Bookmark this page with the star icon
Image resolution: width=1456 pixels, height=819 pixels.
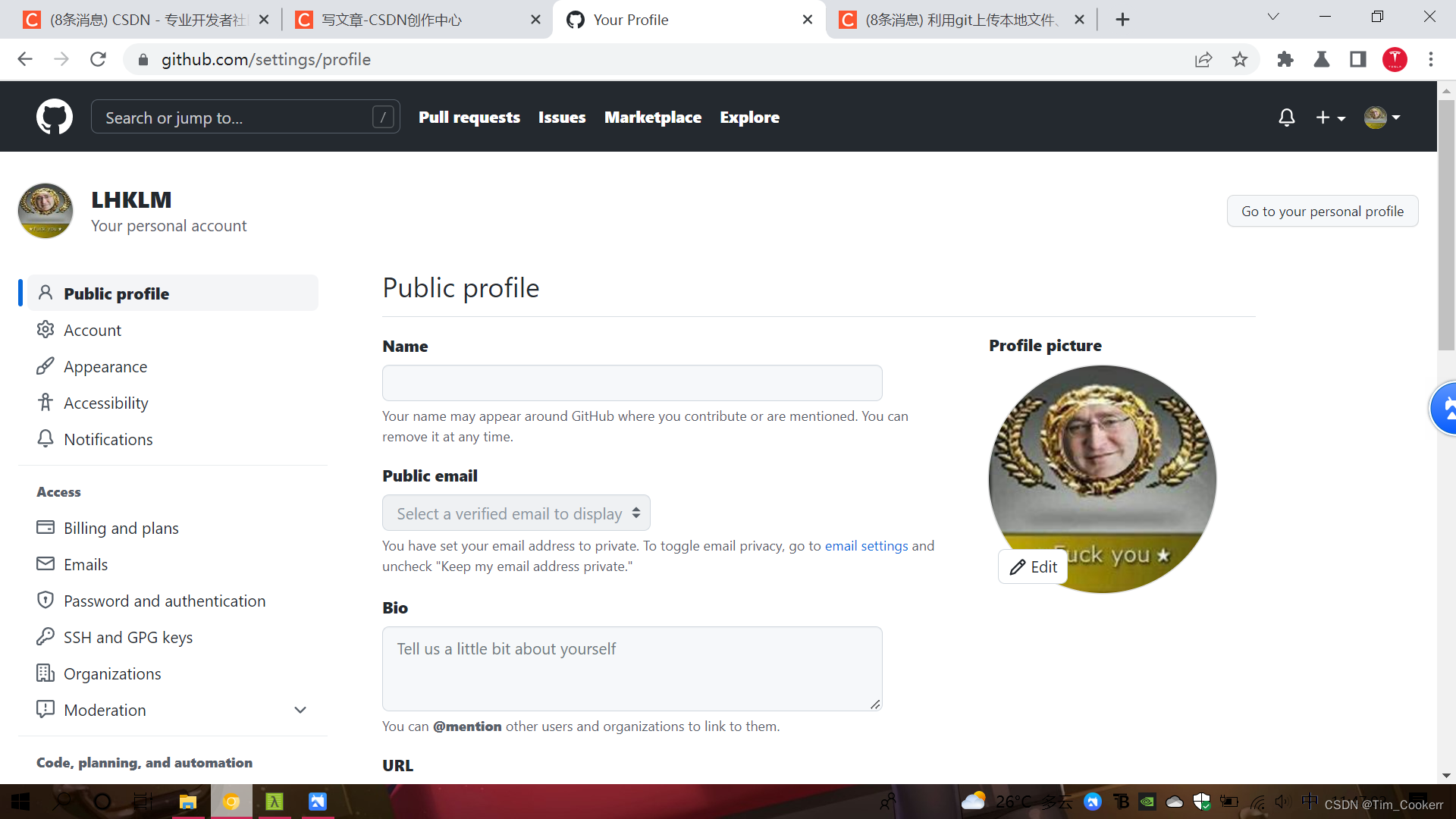click(x=1240, y=59)
